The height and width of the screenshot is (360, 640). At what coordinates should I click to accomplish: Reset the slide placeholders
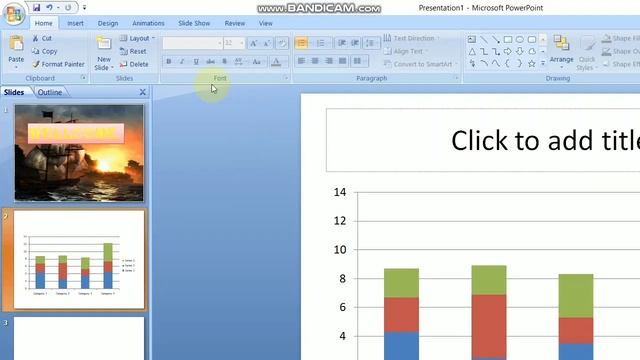coord(133,51)
